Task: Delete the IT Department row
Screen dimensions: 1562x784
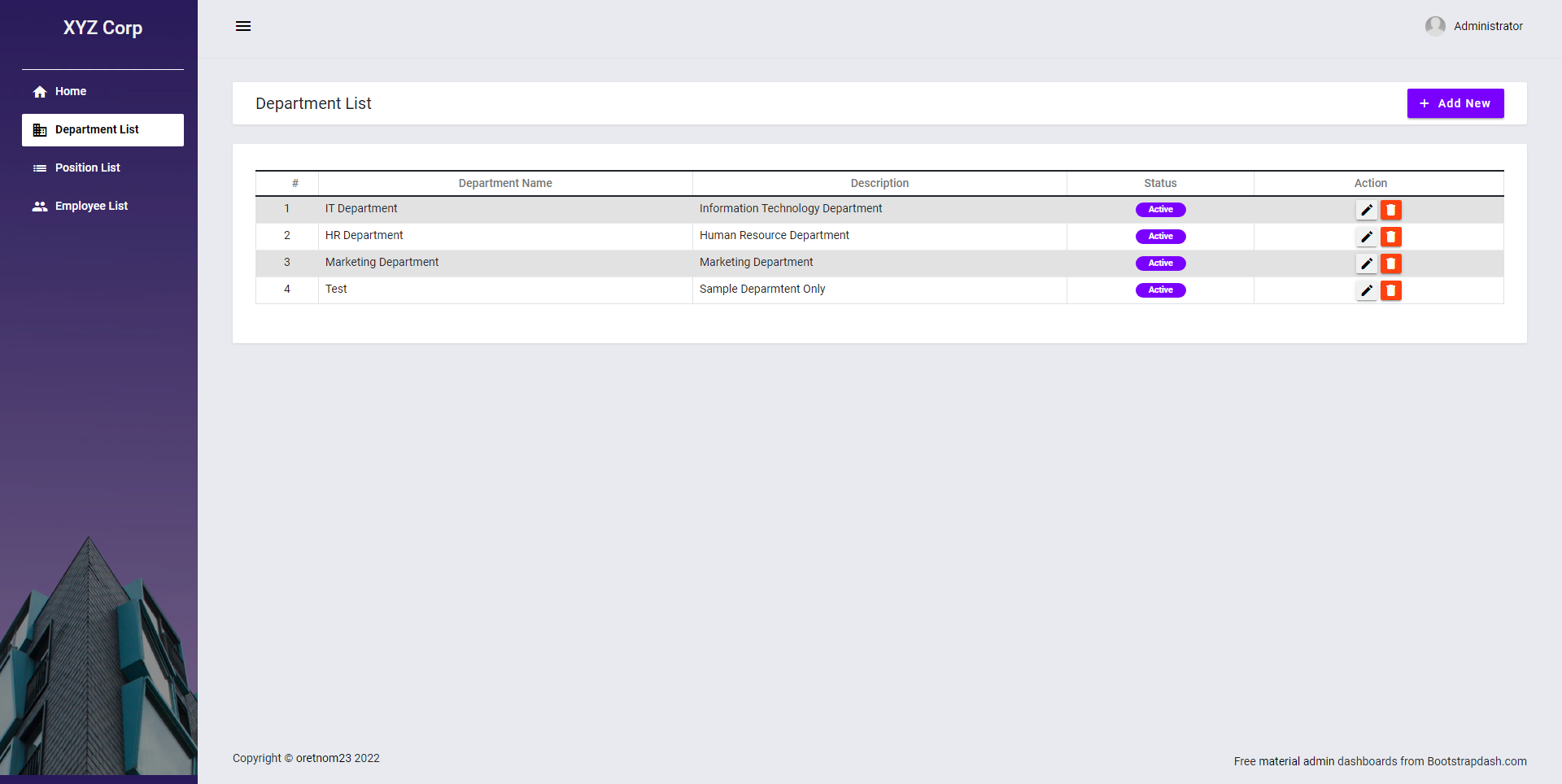Action: (1390, 210)
